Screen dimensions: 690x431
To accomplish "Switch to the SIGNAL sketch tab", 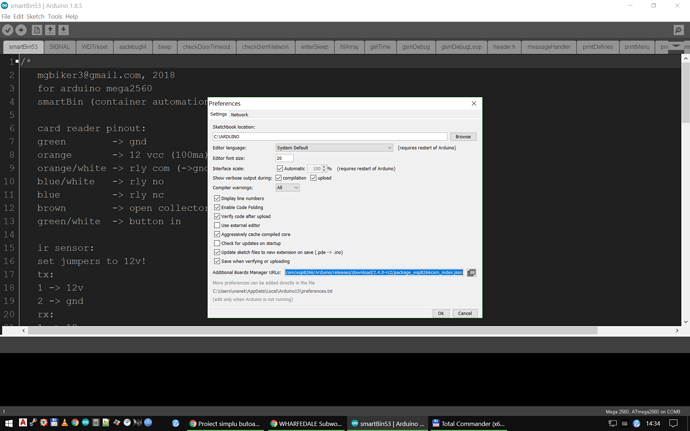I will pyautogui.click(x=59, y=47).
